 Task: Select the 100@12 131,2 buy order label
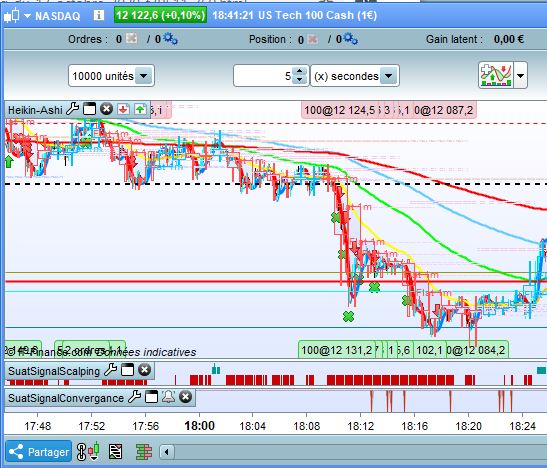(x=337, y=350)
